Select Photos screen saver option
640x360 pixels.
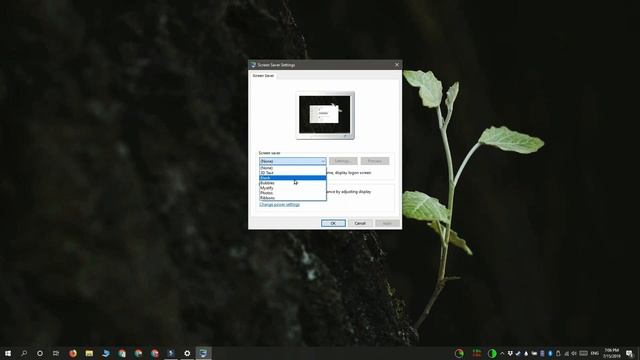[x=293, y=193]
